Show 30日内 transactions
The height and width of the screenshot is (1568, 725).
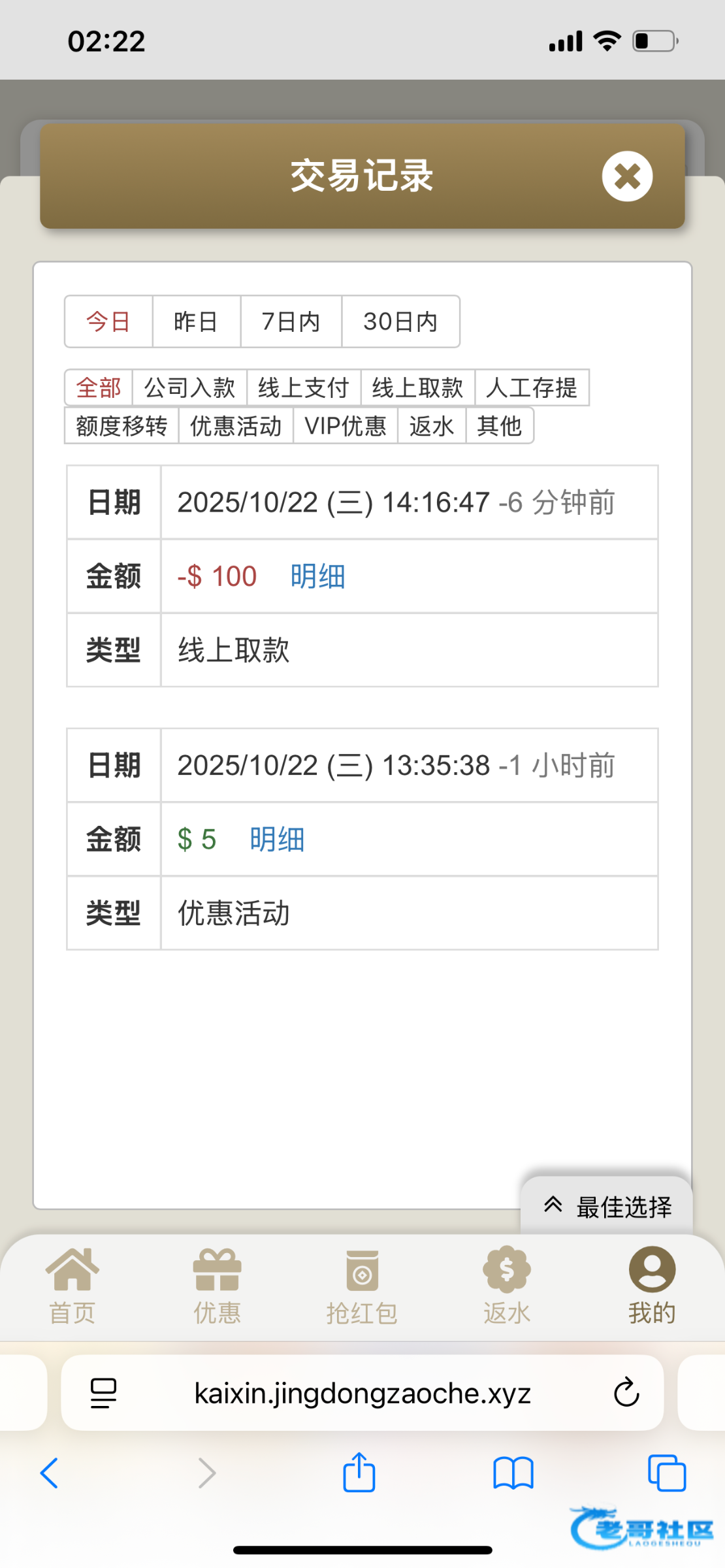pyautogui.click(x=400, y=321)
